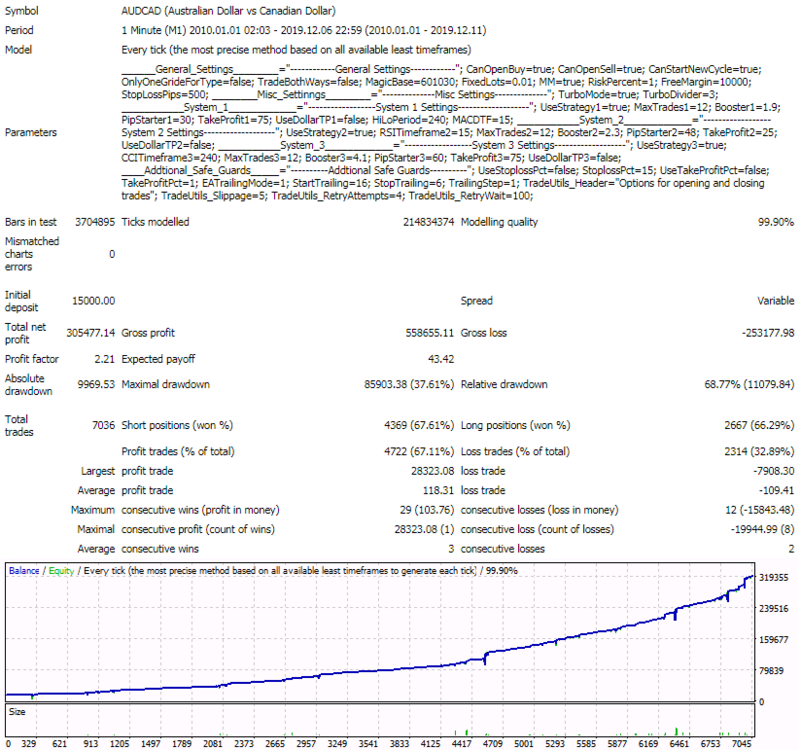Click the x-axis tick label '4709'
Screen dimensions: 801x750
[x=492, y=744]
